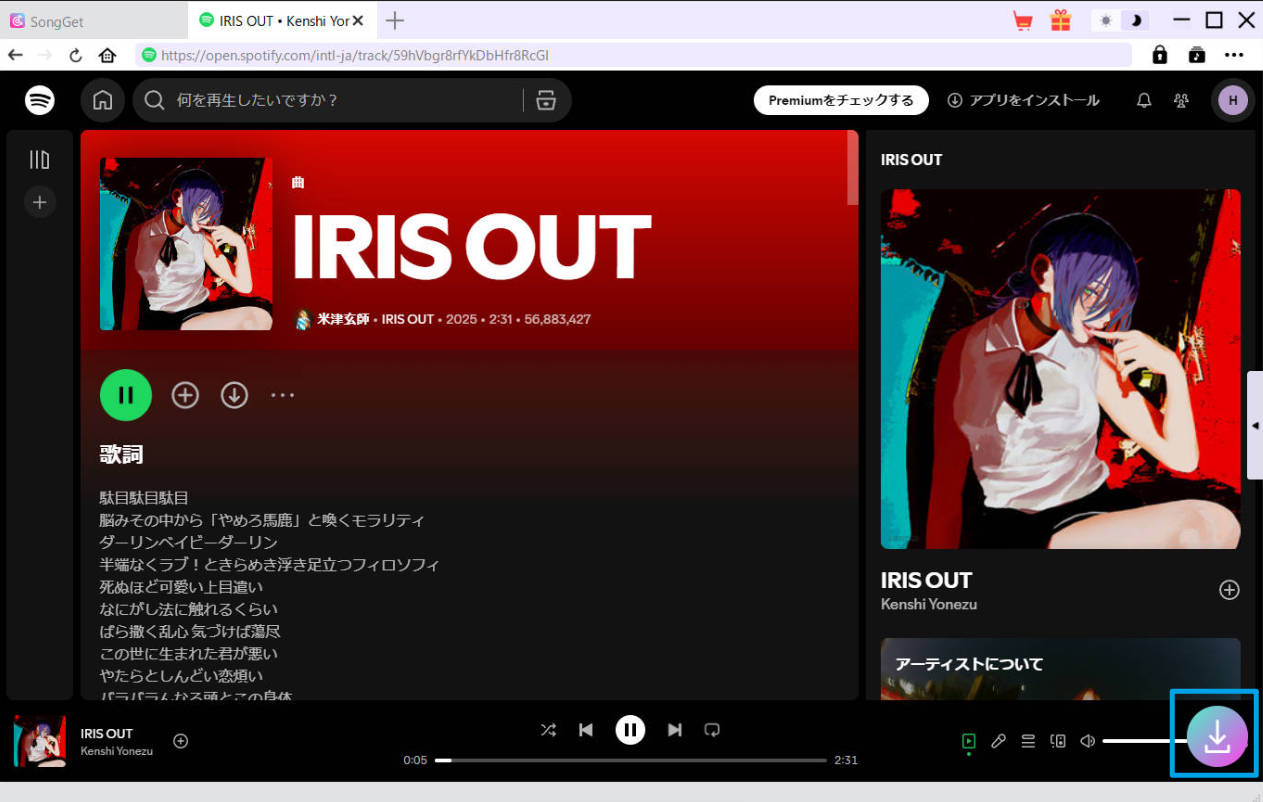Screen dimensions: 1263x802
Task: Open the connect to a device icon
Action: point(1058,741)
